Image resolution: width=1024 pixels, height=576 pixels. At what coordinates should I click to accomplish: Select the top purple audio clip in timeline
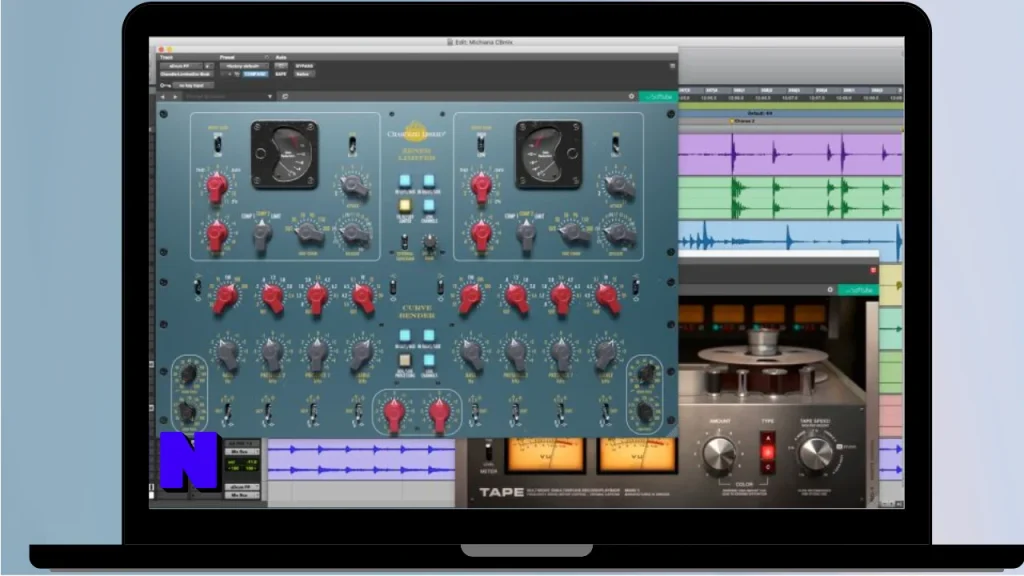(790, 154)
